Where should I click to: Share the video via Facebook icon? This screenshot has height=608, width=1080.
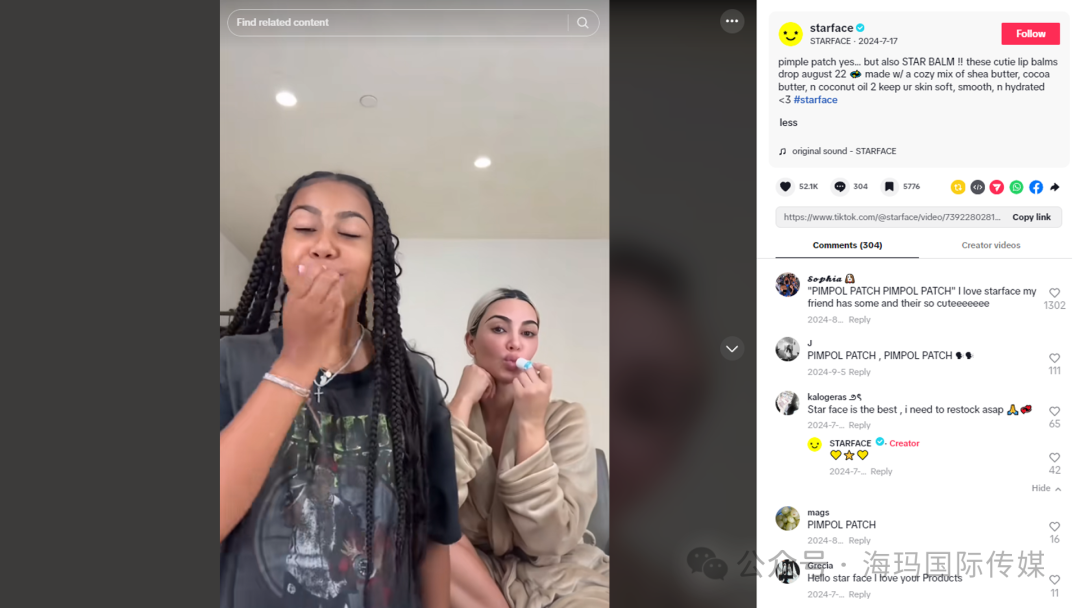1036,187
